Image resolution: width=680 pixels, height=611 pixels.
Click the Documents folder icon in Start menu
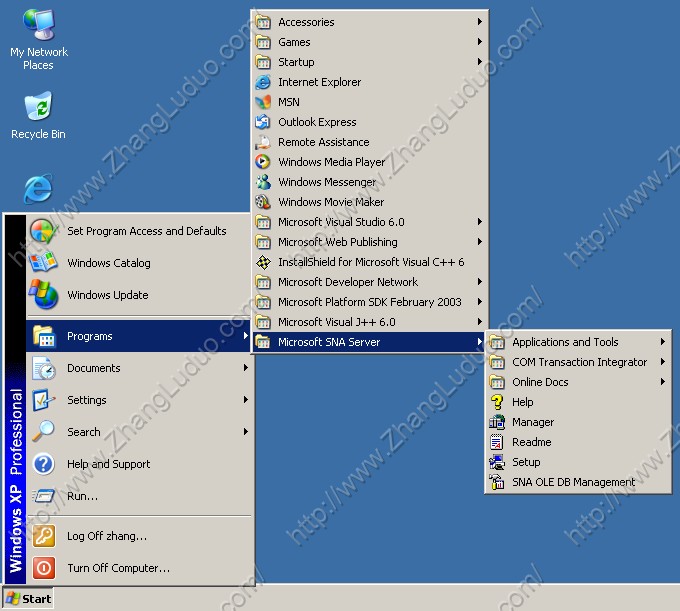pos(43,368)
